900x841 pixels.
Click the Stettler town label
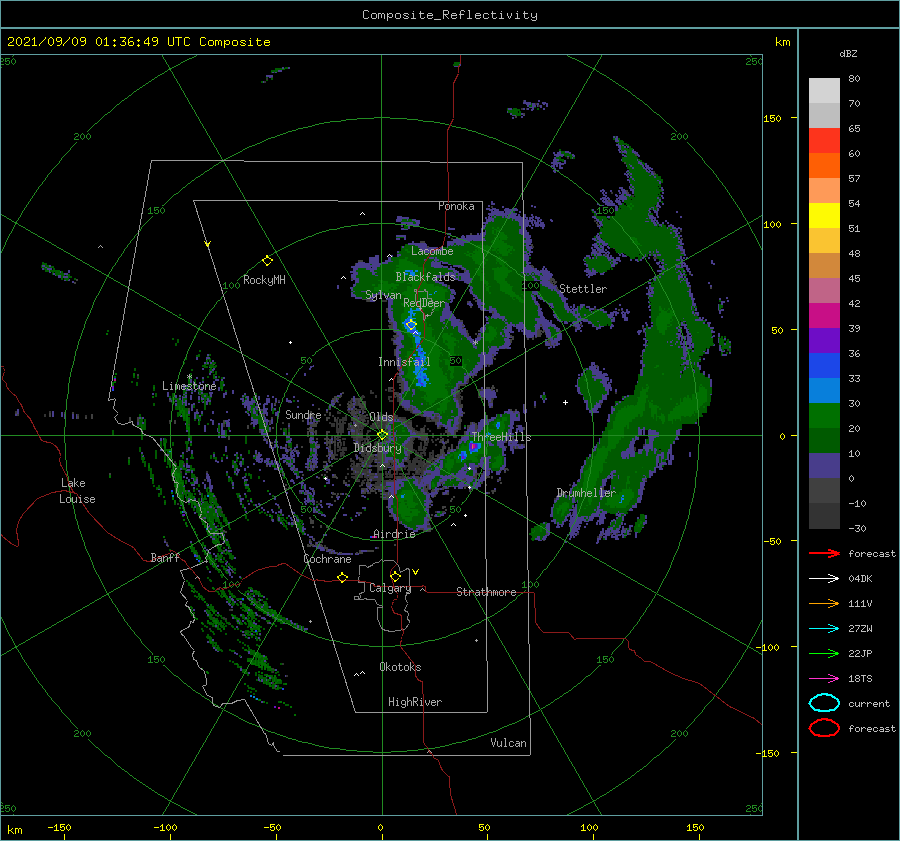click(583, 289)
